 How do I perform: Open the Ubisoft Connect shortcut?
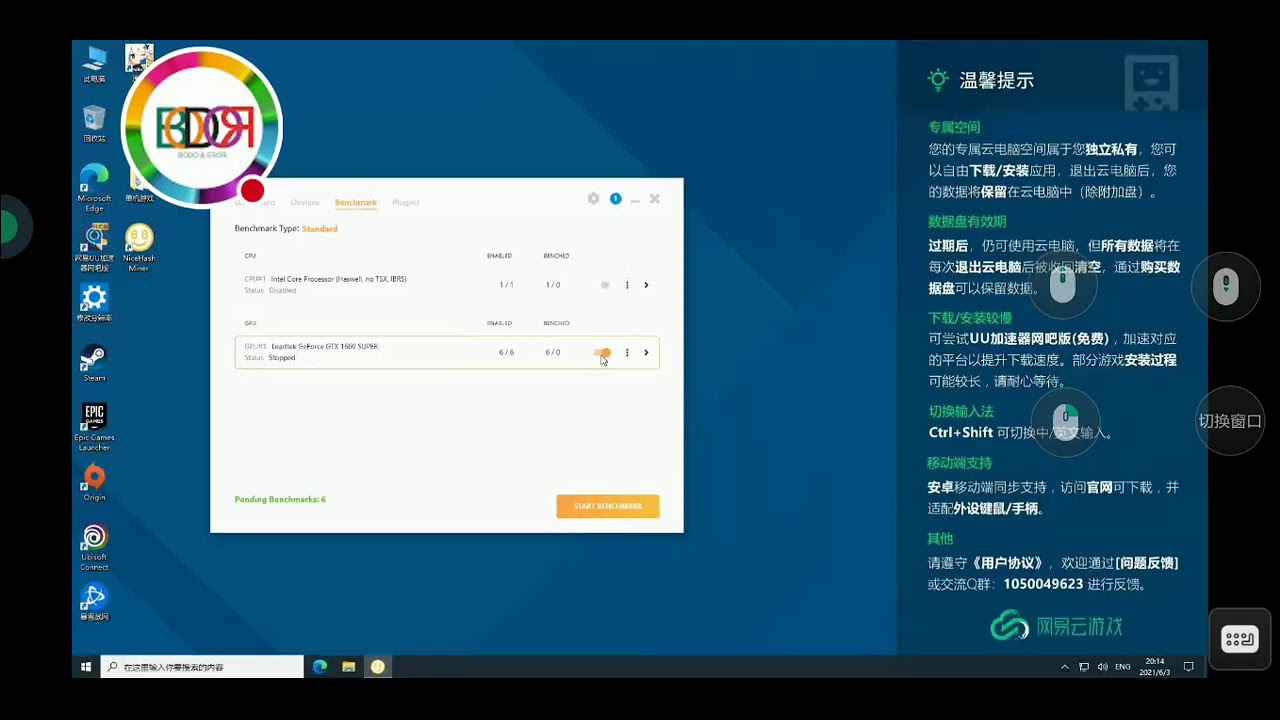coord(94,548)
